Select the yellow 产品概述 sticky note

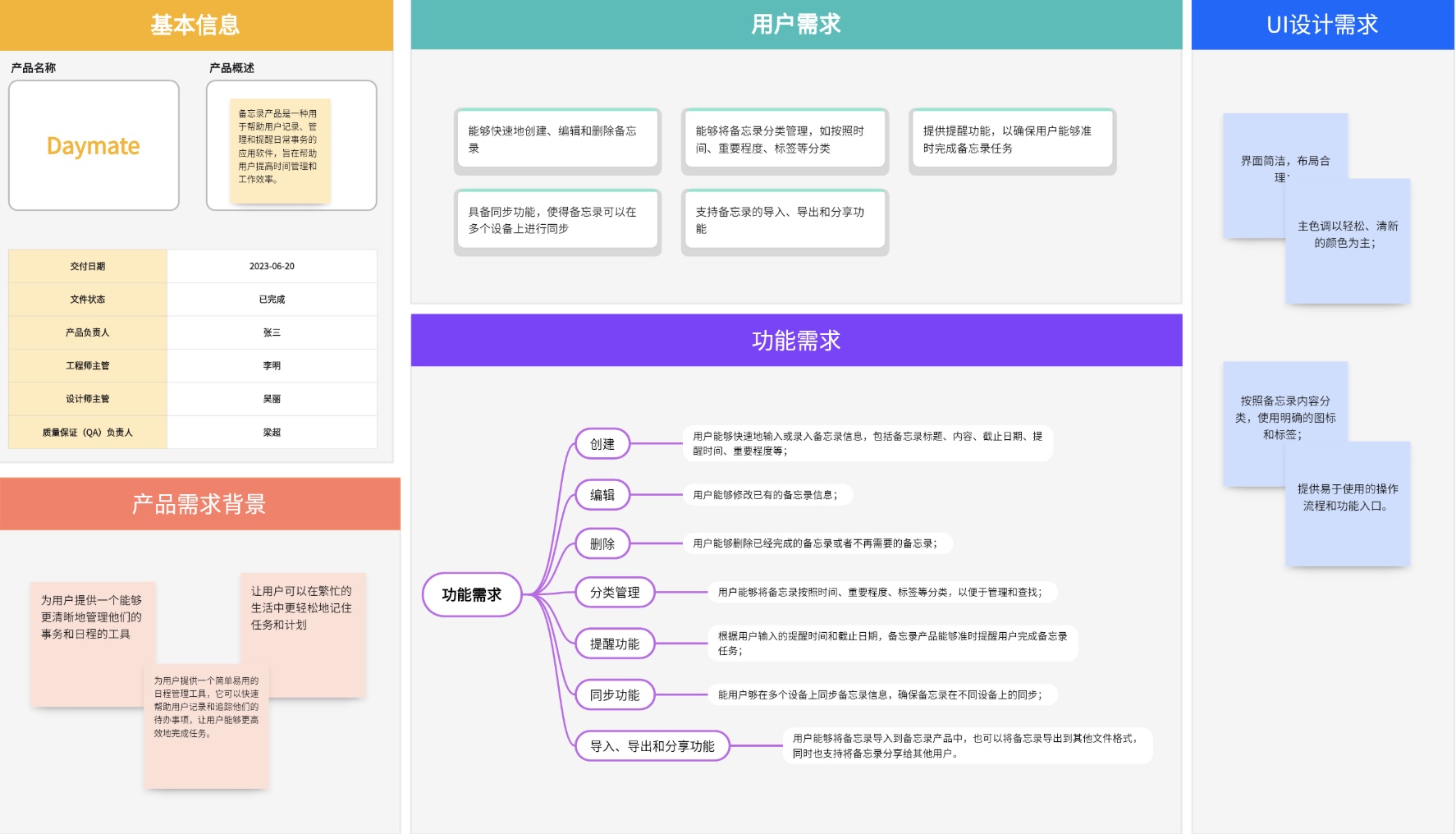(280, 151)
